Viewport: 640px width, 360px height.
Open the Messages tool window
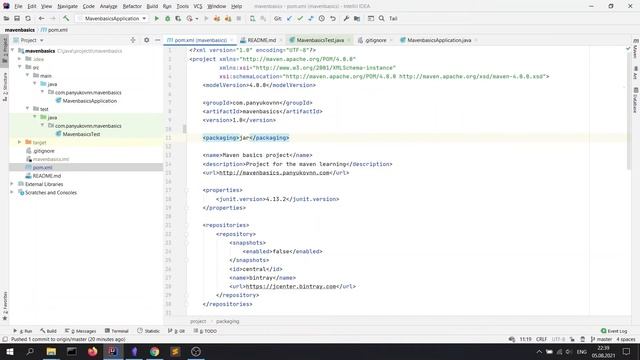pyautogui.click(x=80, y=331)
